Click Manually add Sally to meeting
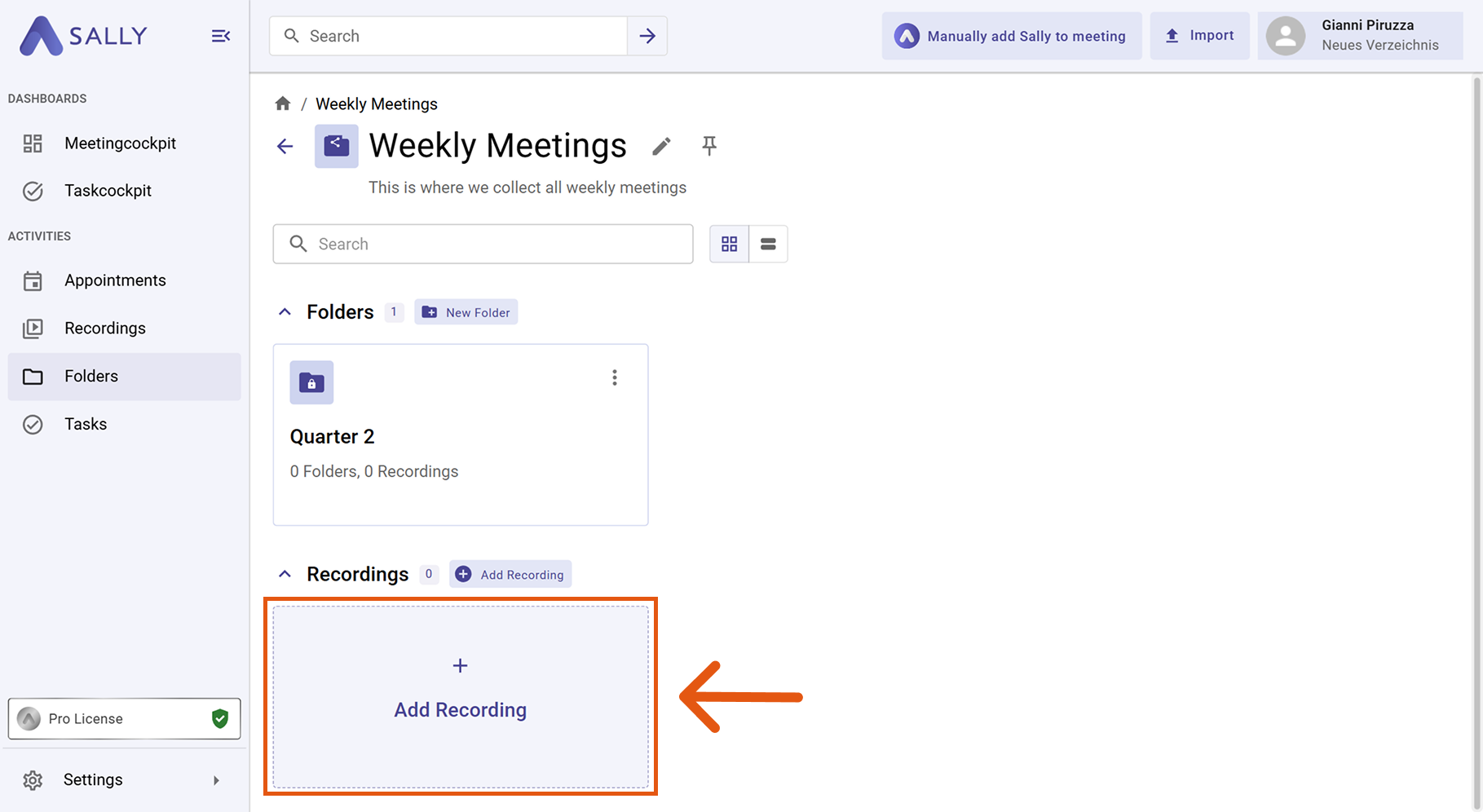 click(1011, 36)
